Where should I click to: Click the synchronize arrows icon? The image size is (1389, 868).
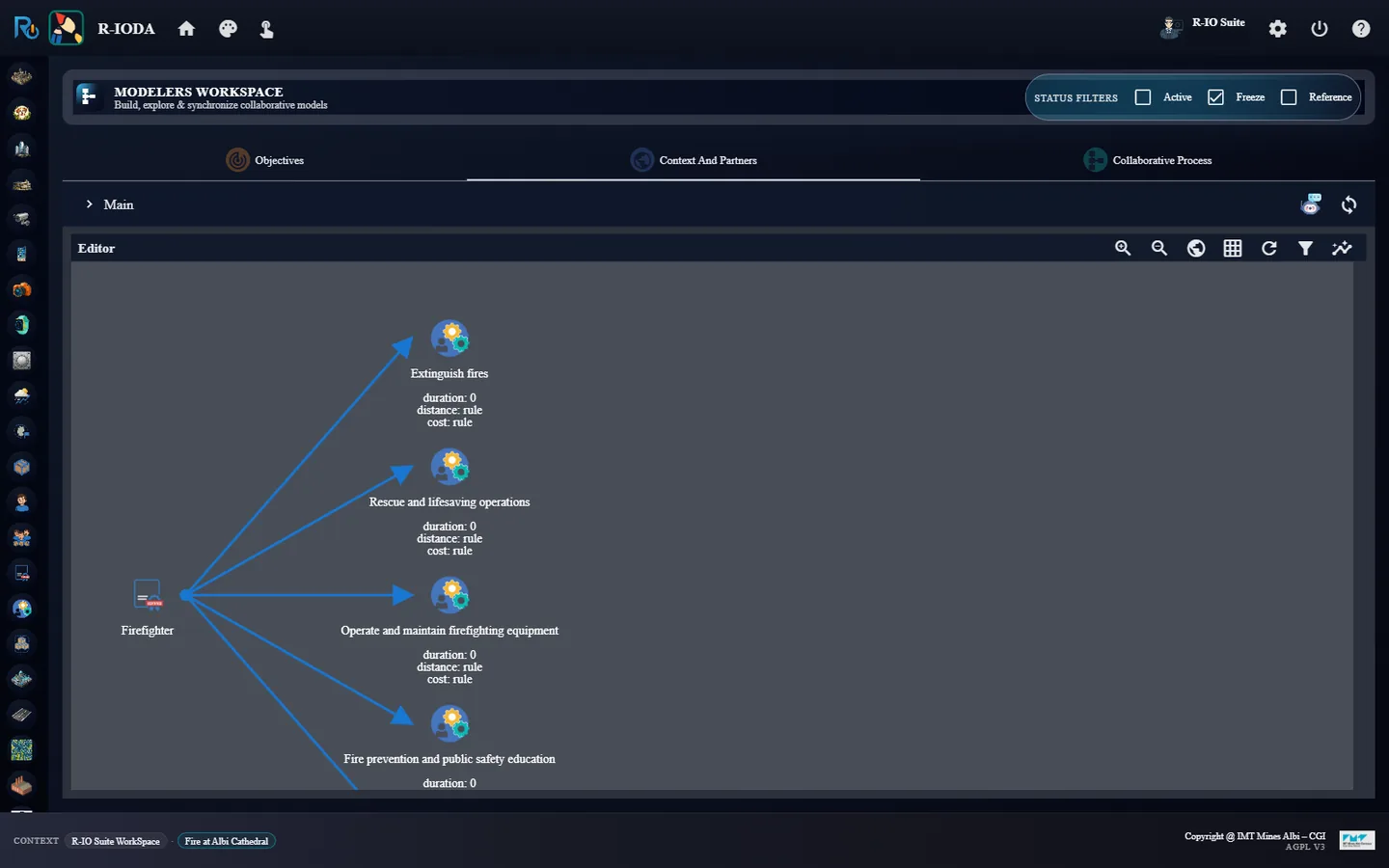(1349, 204)
